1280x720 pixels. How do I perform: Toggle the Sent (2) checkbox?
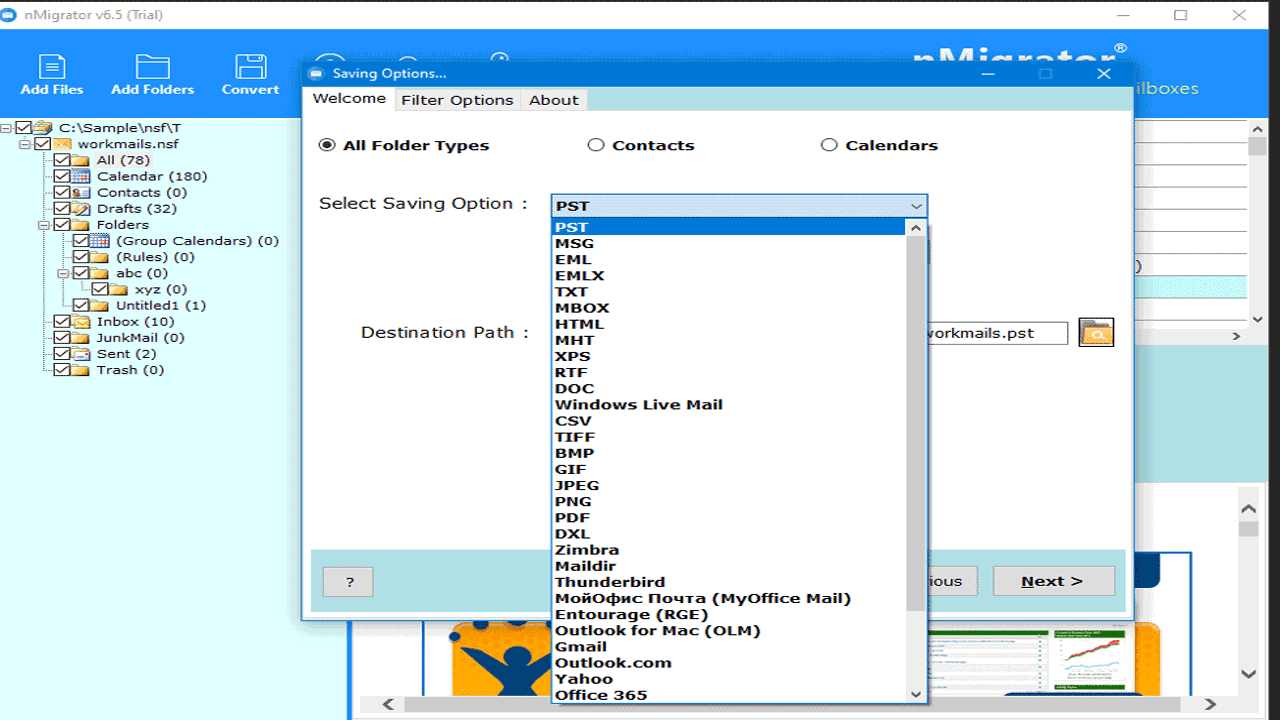pos(62,353)
